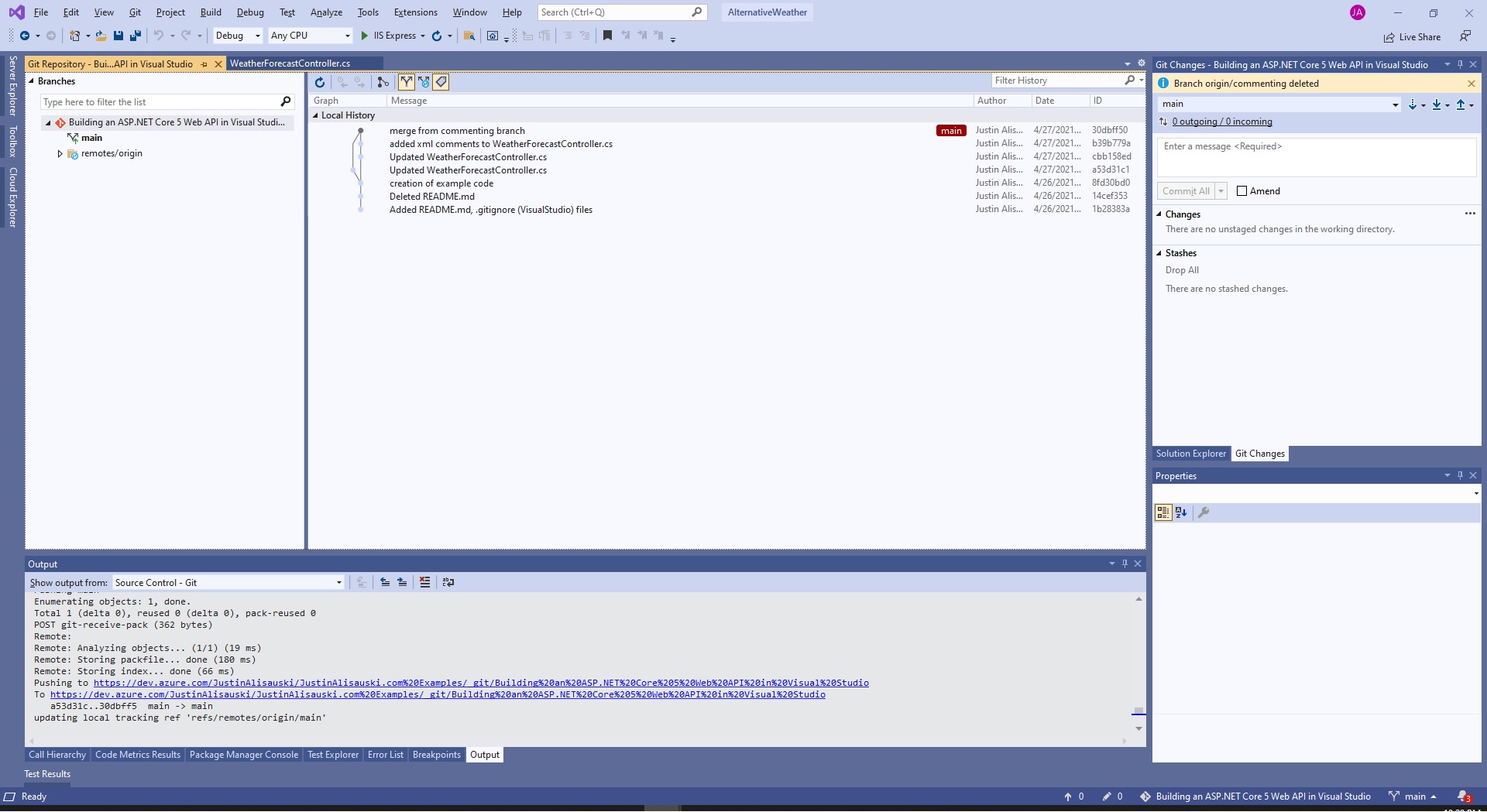This screenshot has height=812, width=1487.
Task: Click the Changes section ellipsis button
Action: pos(1470,214)
